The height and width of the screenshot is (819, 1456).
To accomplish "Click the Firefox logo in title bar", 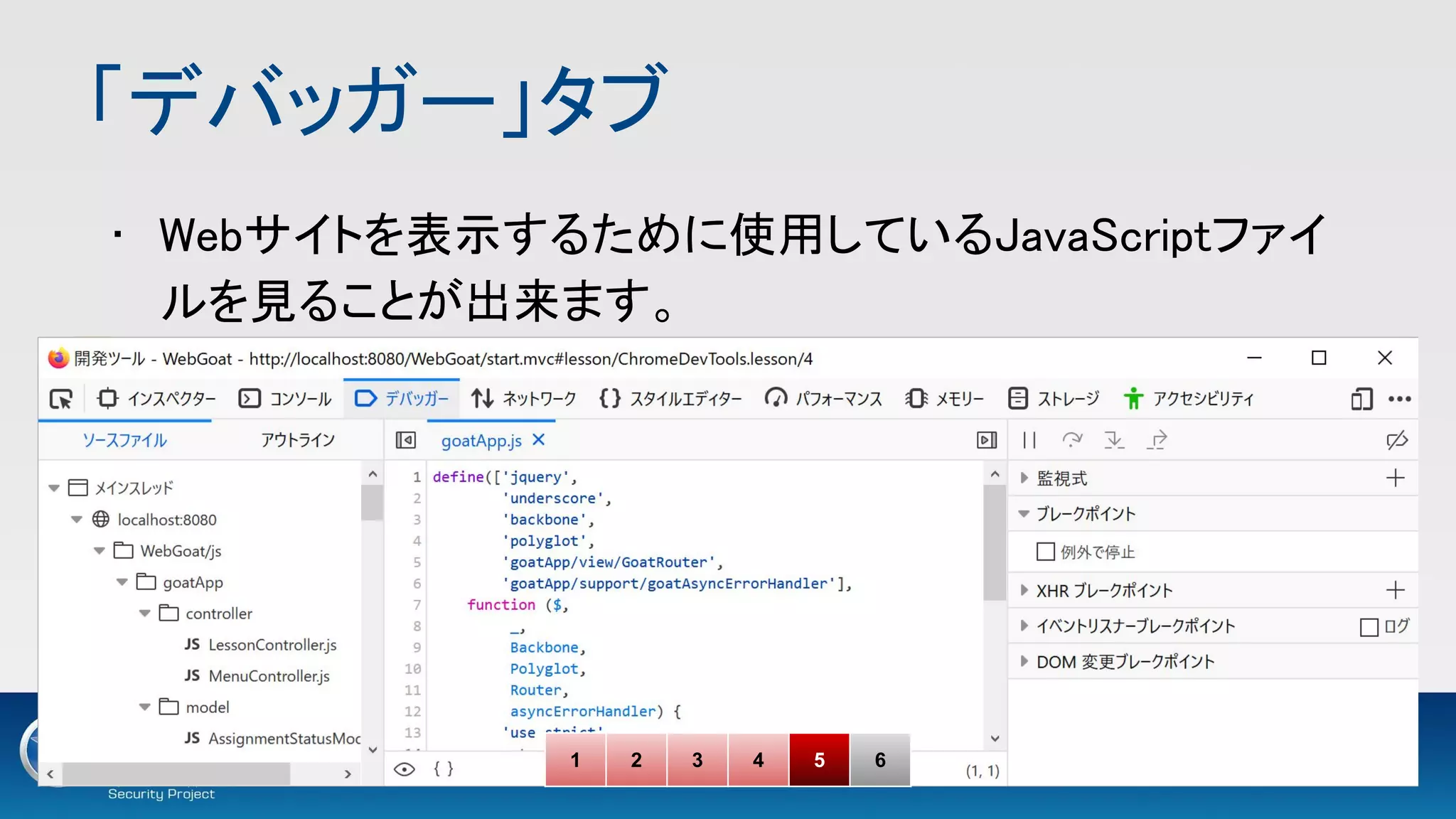I will coord(58,358).
